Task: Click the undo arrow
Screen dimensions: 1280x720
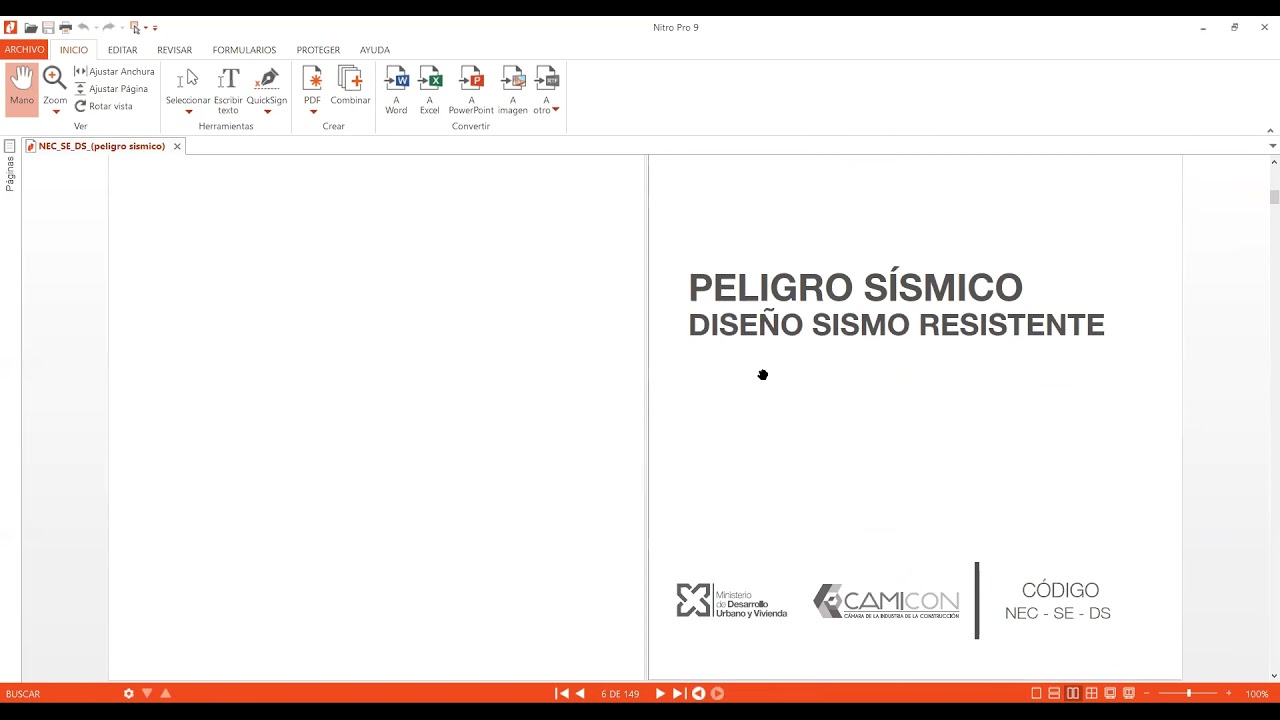Action: pos(83,27)
